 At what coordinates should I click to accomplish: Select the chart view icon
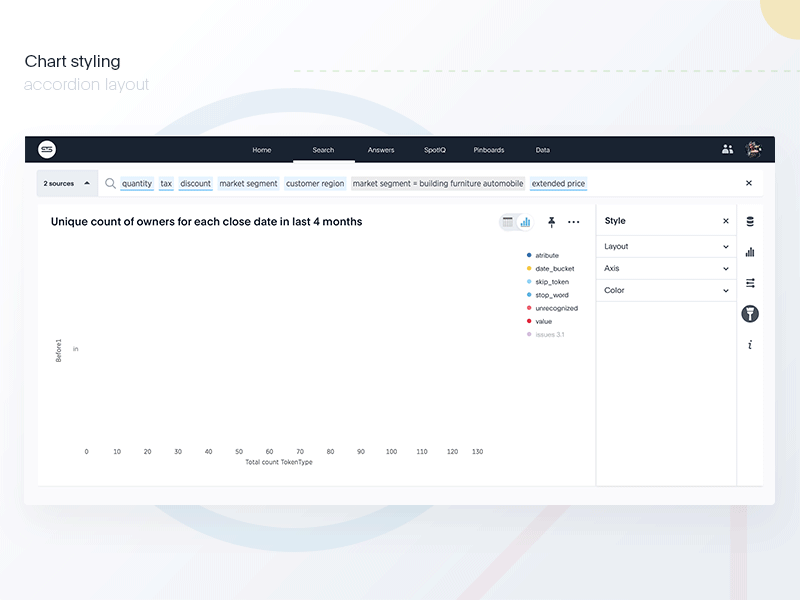pos(525,222)
